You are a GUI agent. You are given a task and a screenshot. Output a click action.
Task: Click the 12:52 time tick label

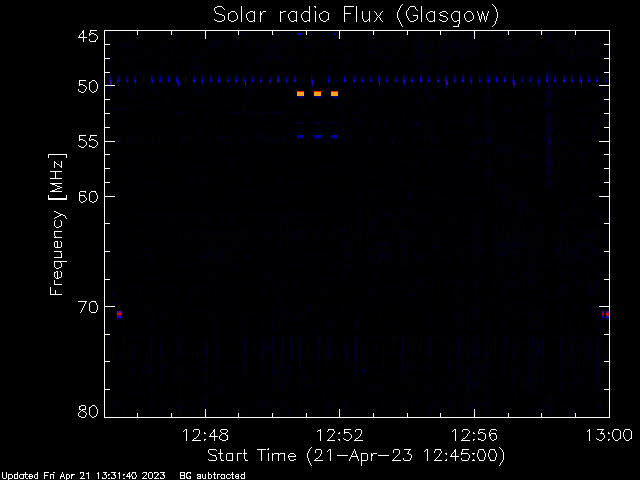coord(340,436)
